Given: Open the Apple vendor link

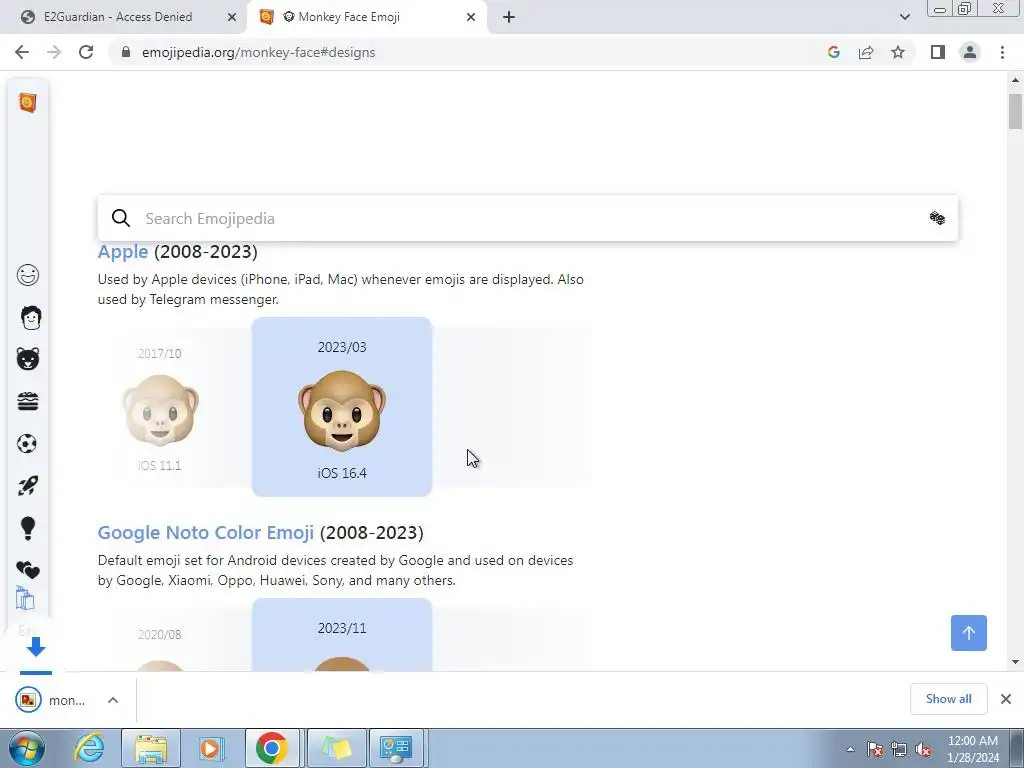Looking at the screenshot, I should coord(123,251).
